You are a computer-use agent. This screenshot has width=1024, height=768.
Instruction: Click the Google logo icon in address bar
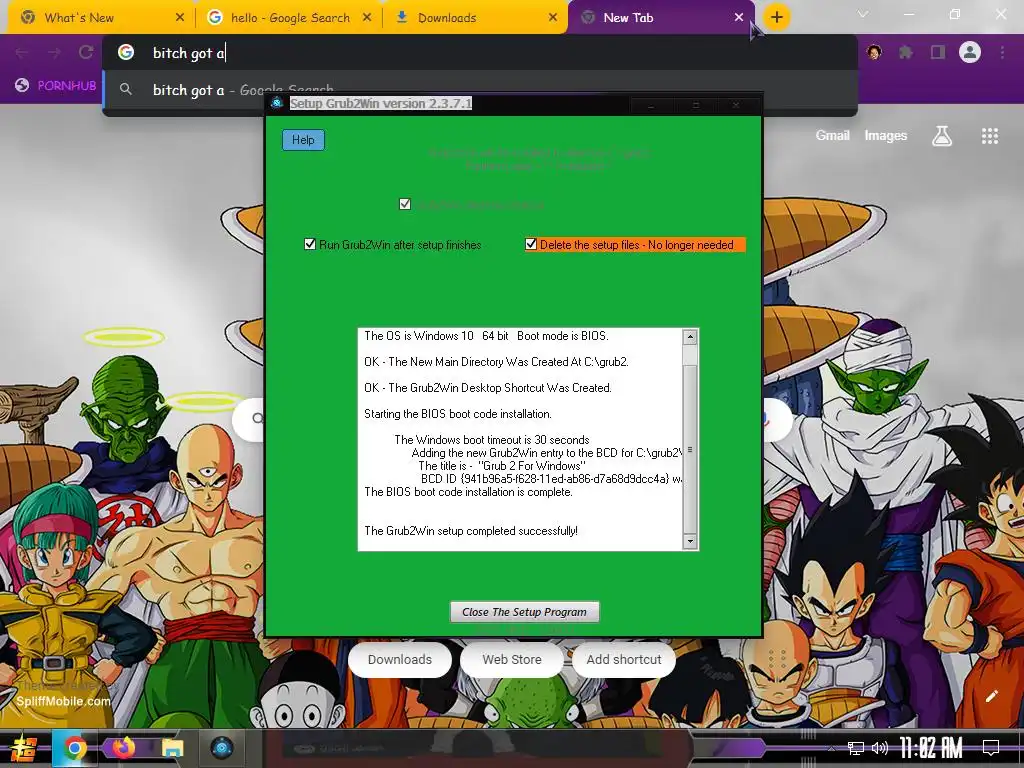pyautogui.click(x=126, y=52)
